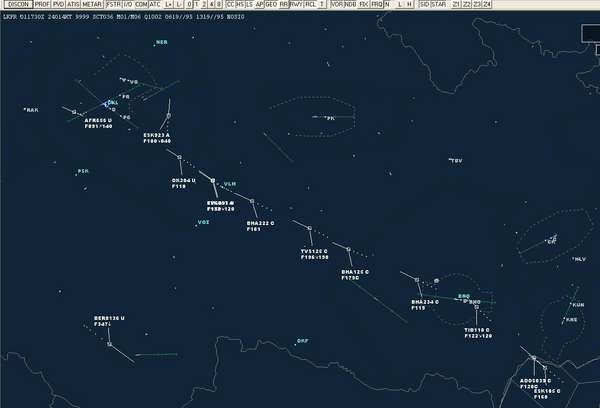The image size is (600, 408).
Task: Open the STAR procedures list
Action: 439,5
